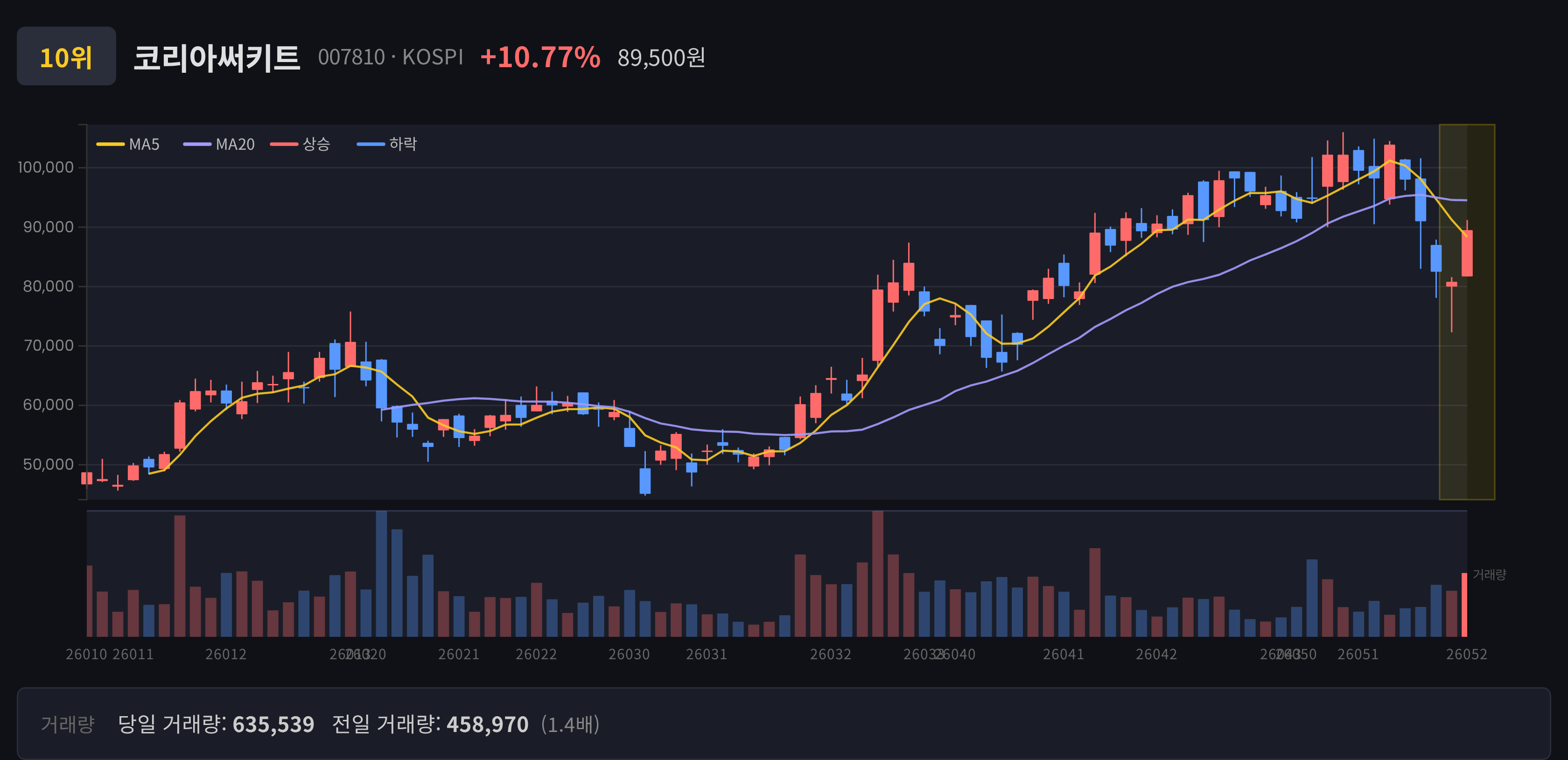Viewport: 1568px width, 760px height.
Task: Click the 26021 date axis label
Action: pos(459,654)
